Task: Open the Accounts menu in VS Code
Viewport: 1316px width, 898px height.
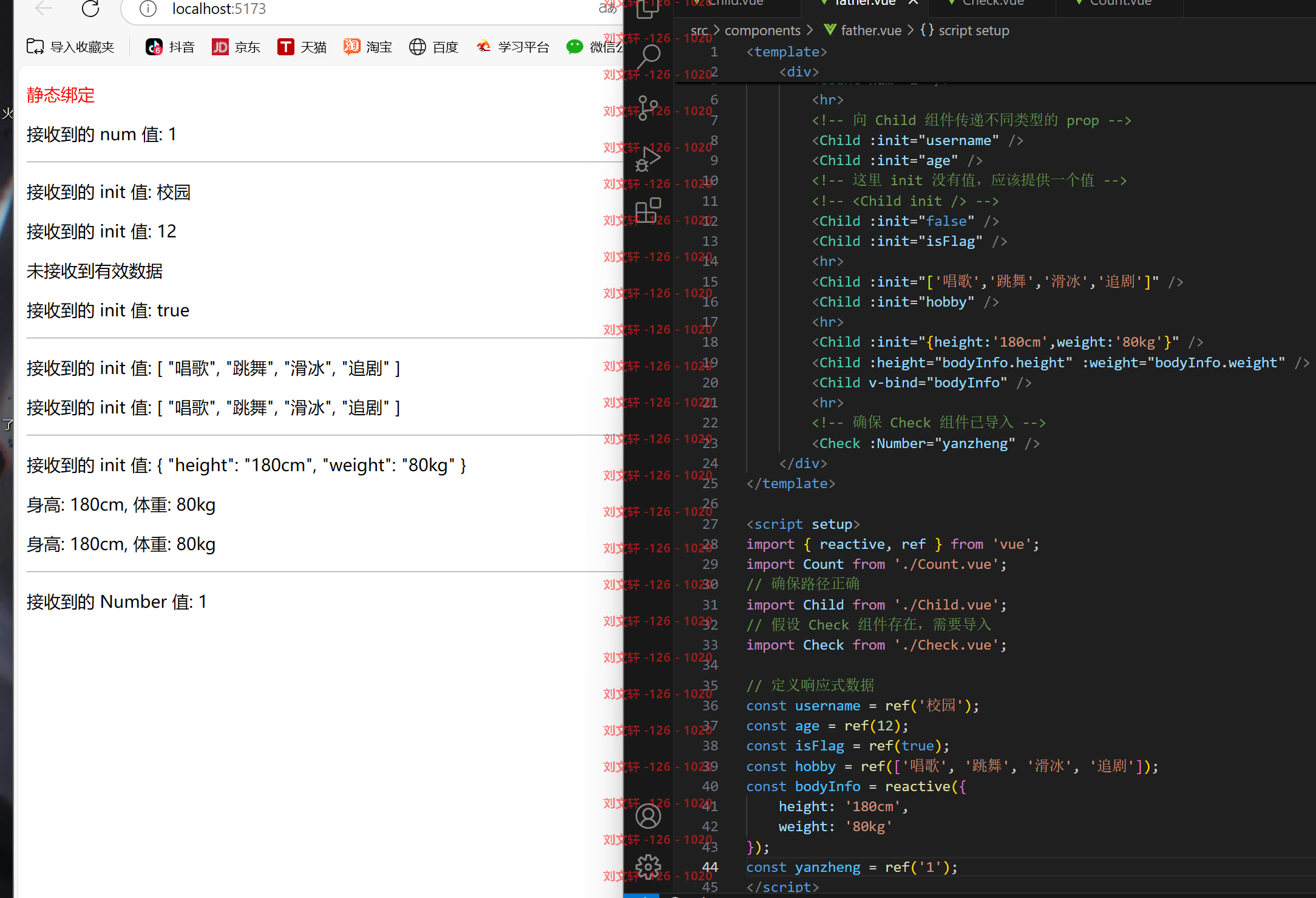Action: [x=648, y=815]
